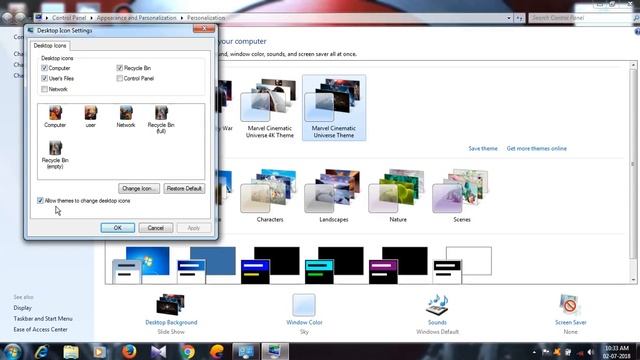The width and height of the screenshot is (640, 360).
Task: Click the volume icon in the system tray
Action: coord(590,352)
